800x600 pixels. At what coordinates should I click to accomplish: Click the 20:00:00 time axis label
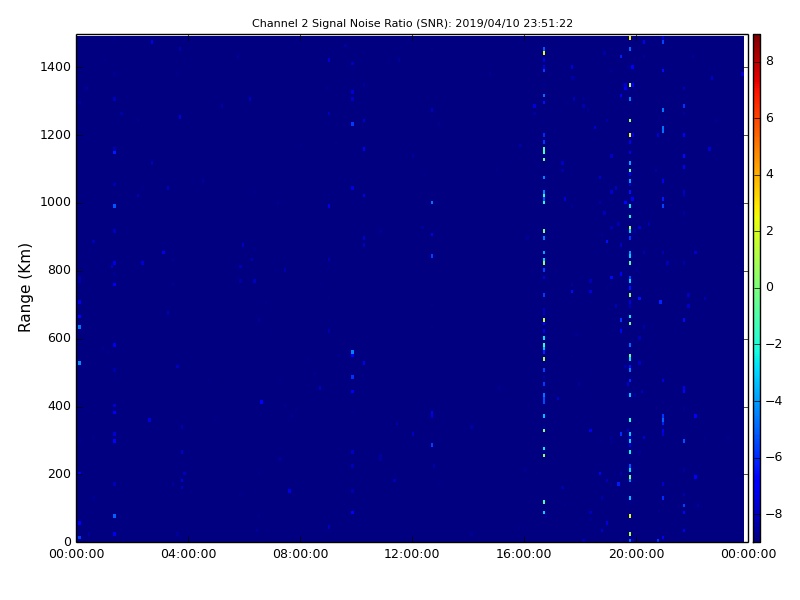636,554
